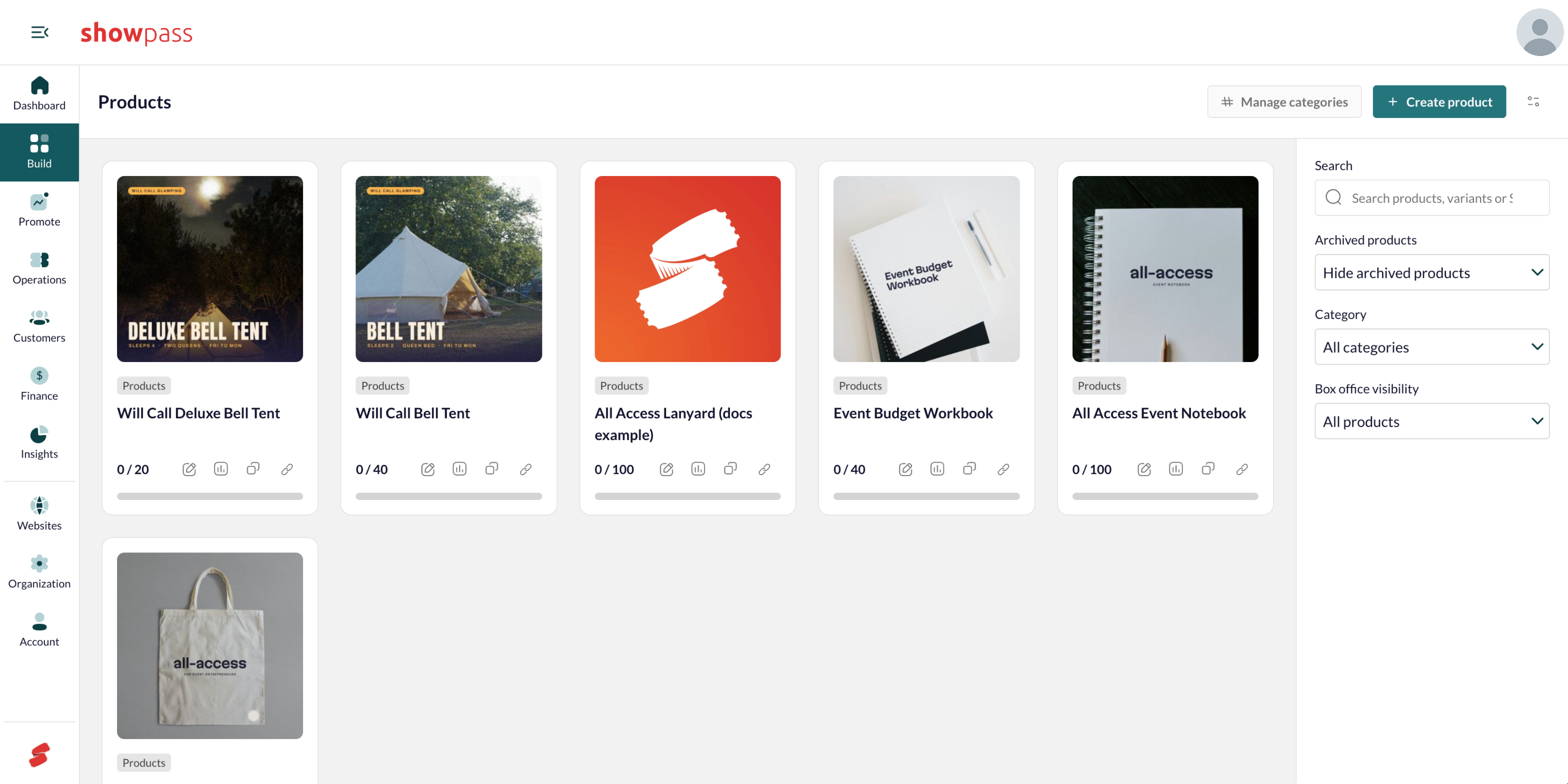
Task: Open the Promote section
Action: [x=39, y=210]
